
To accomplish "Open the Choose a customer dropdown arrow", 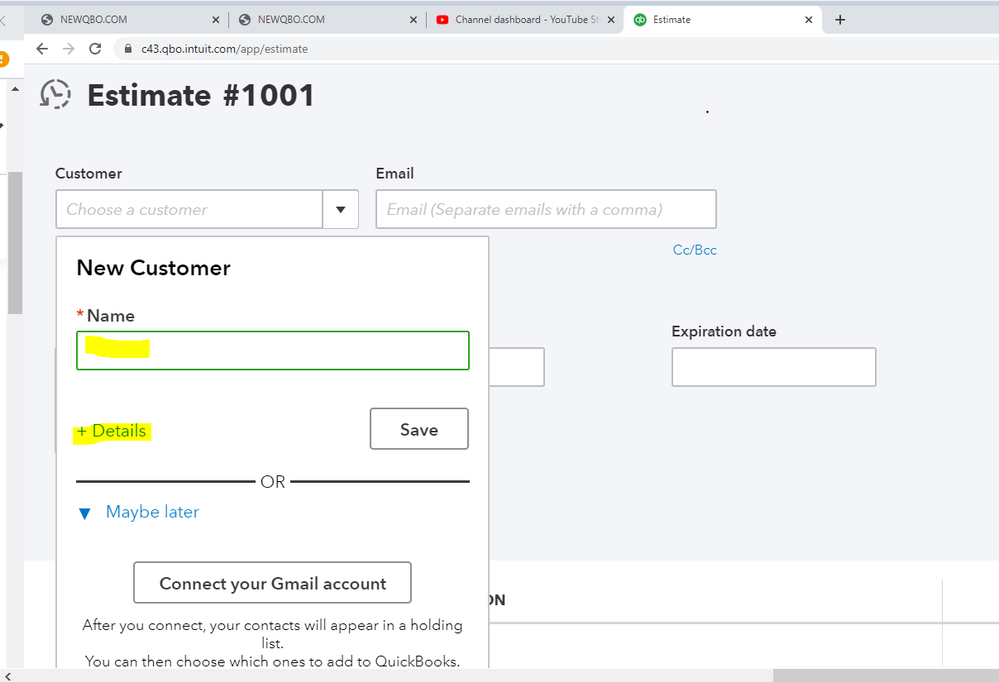I will click(340, 210).
